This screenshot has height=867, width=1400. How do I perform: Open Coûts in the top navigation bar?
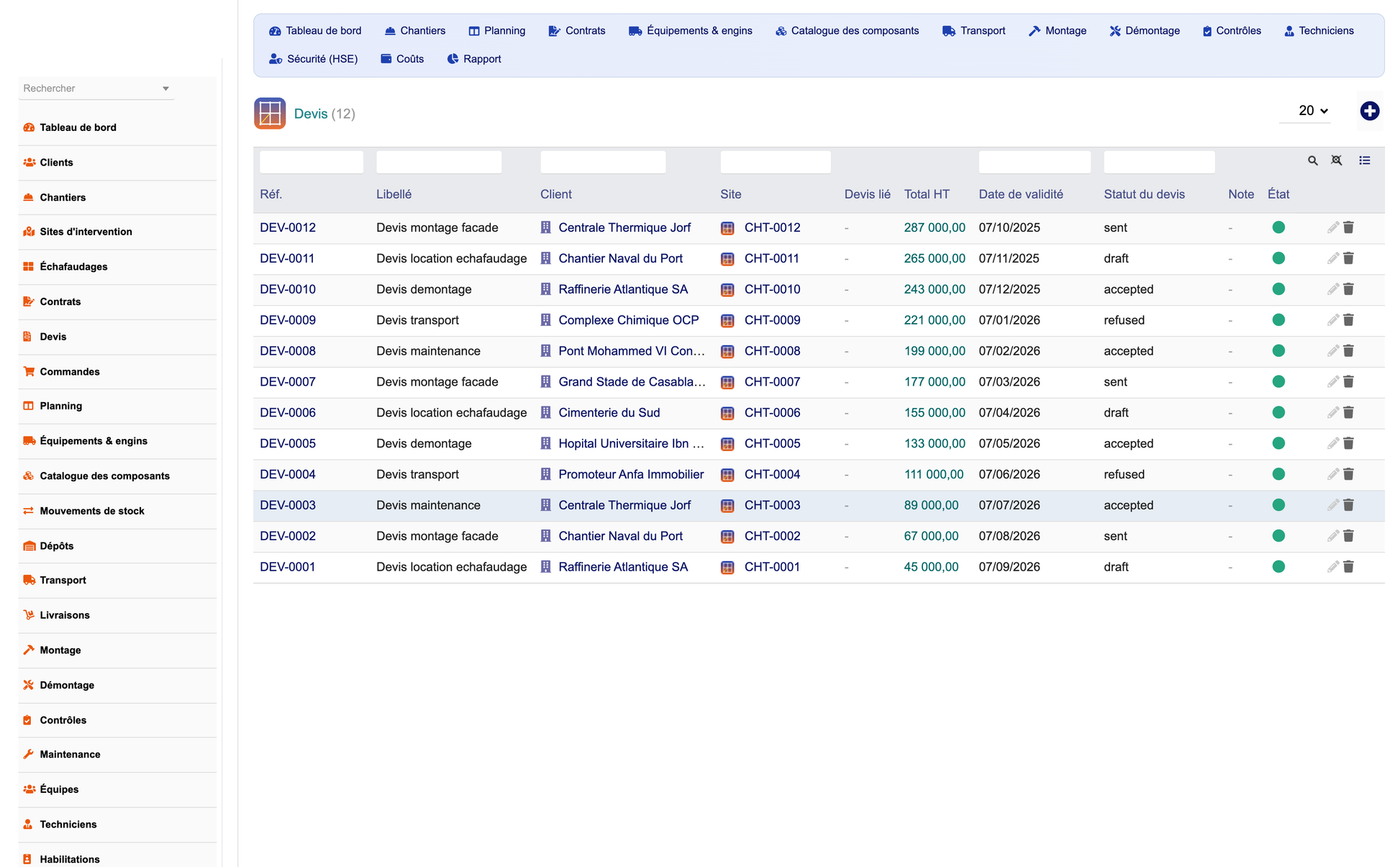(x=401, y=59)
